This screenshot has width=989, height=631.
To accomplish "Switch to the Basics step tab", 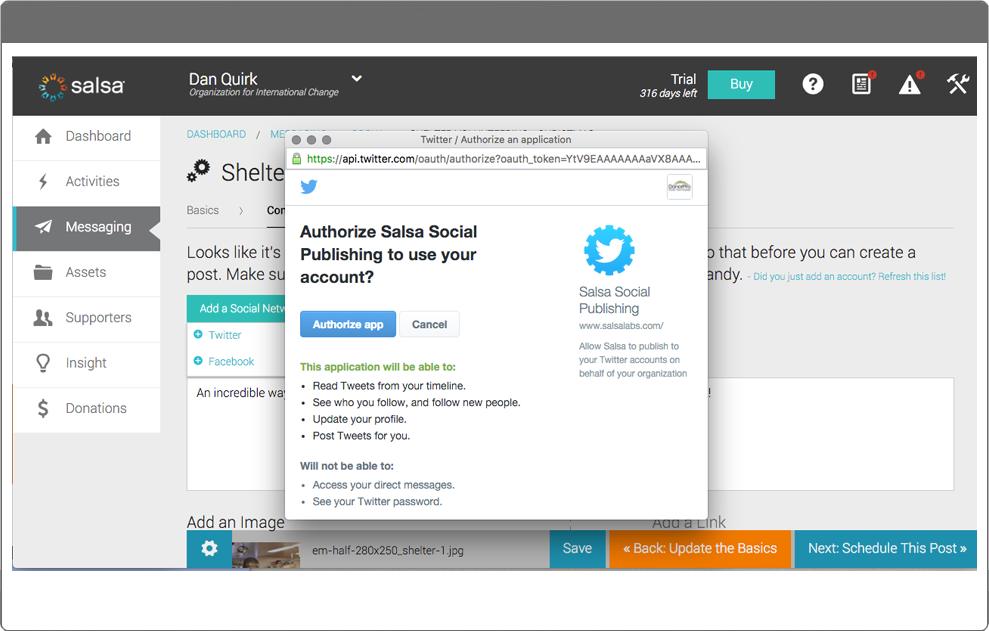I will tap(203, 211).
